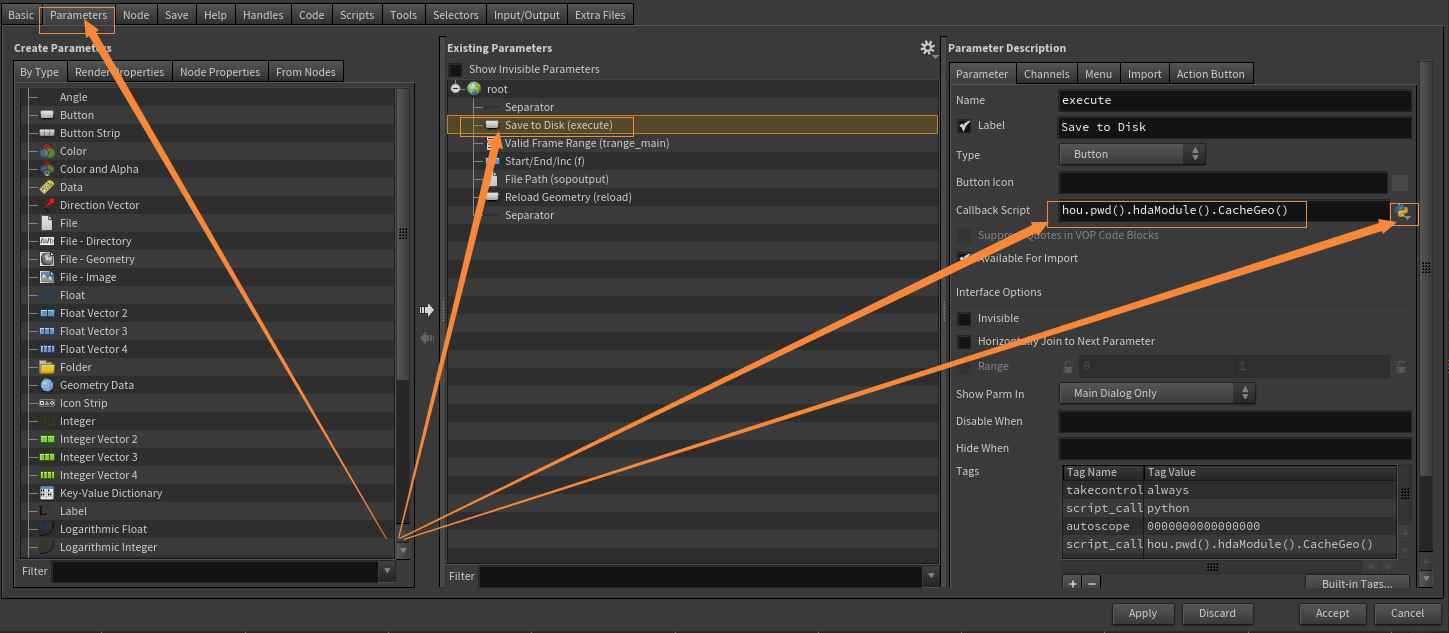Select Icon Strip parameter type
Viewport: 1449px width, 633px height.
[83, 403]
